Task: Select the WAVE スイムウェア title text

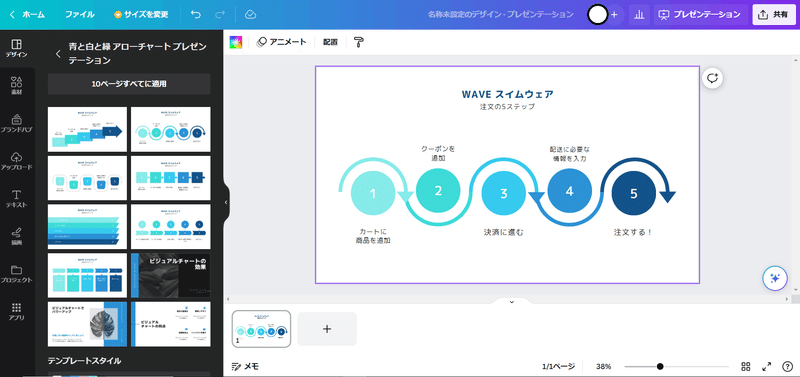Action: pyautogui.click(x=507, y=94)
